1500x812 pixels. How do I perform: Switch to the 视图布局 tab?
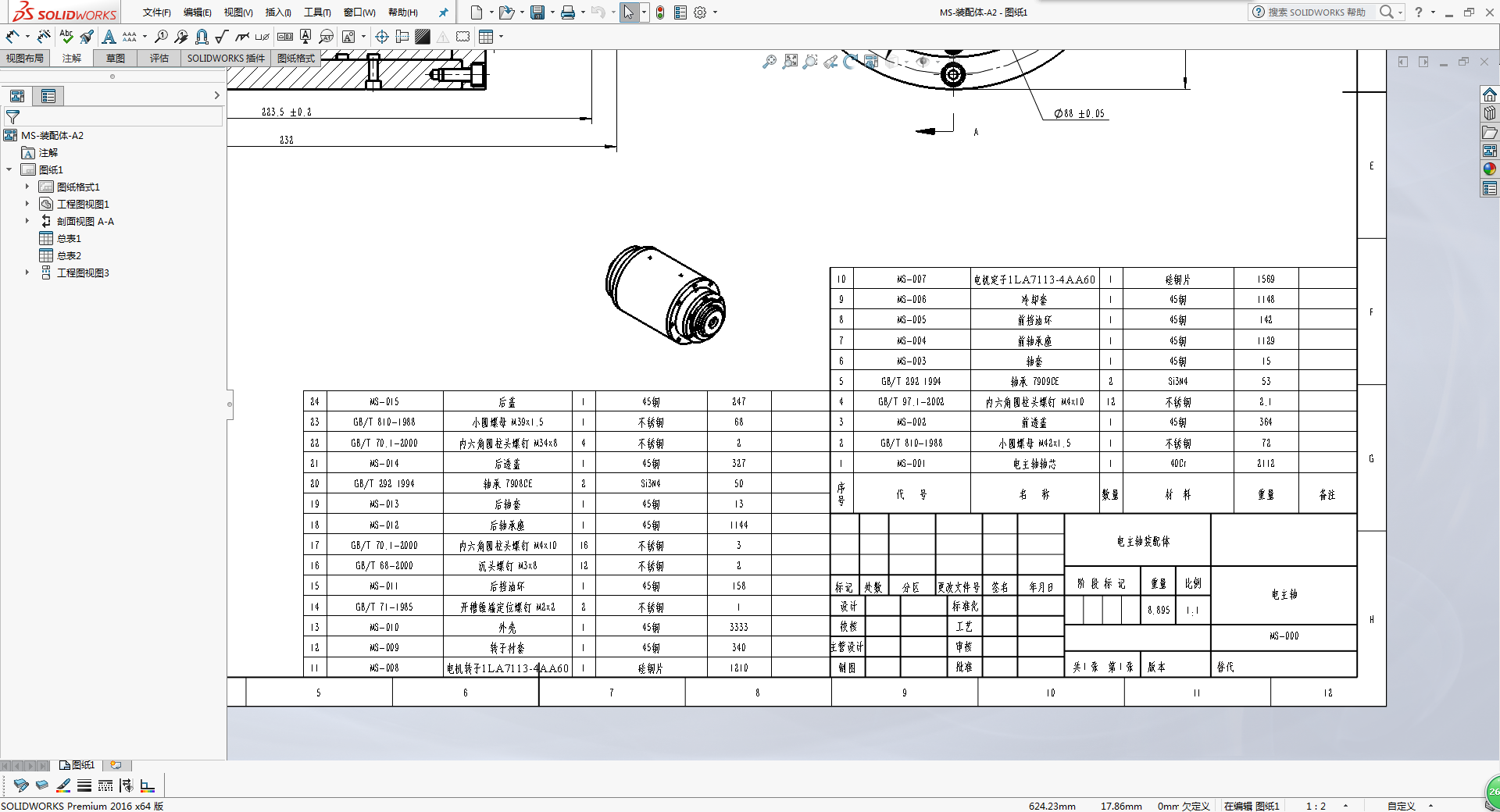[x=25, y=59]
